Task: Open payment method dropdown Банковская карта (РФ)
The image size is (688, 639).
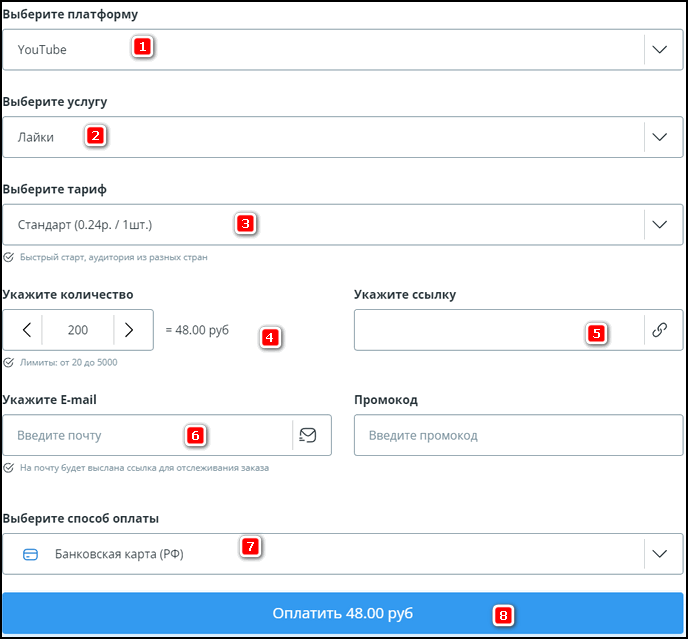Action: pyautogui.click(x=343, y=554)
